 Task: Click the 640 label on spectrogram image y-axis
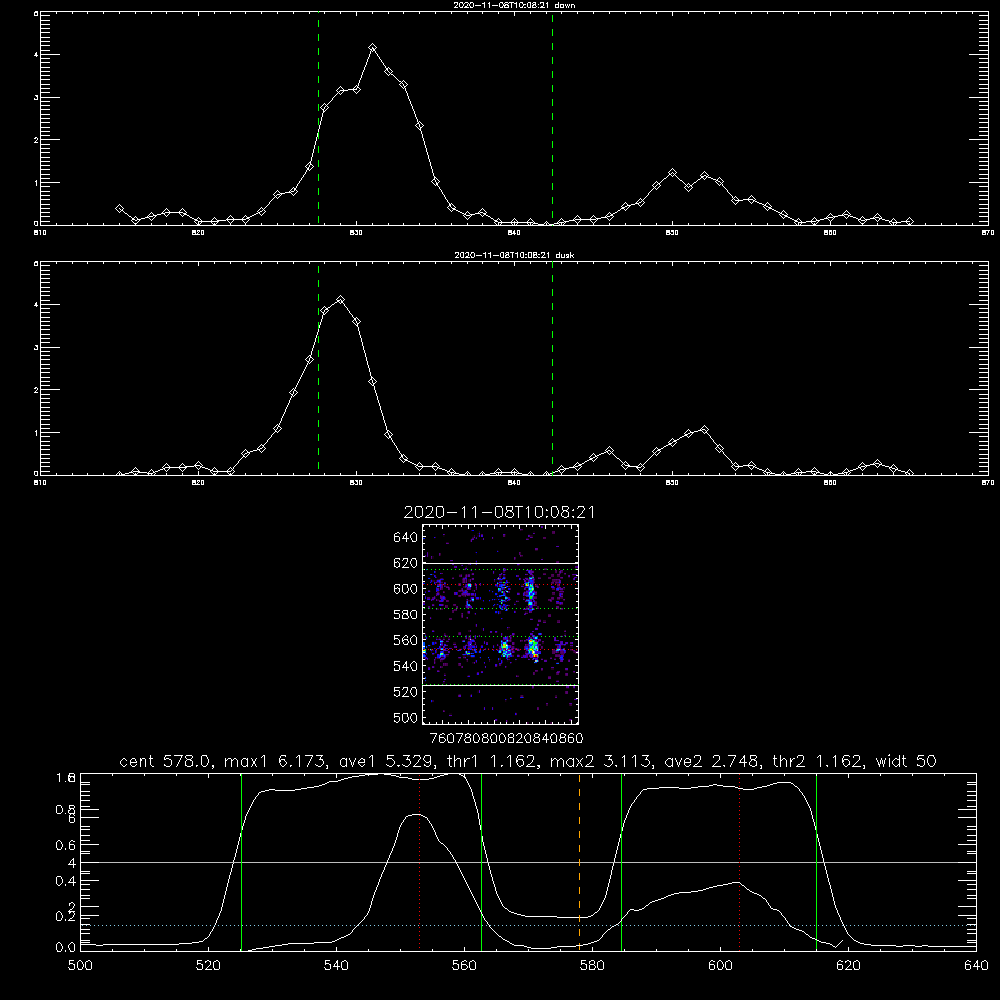pyautogui.click(x=406, y=538)
